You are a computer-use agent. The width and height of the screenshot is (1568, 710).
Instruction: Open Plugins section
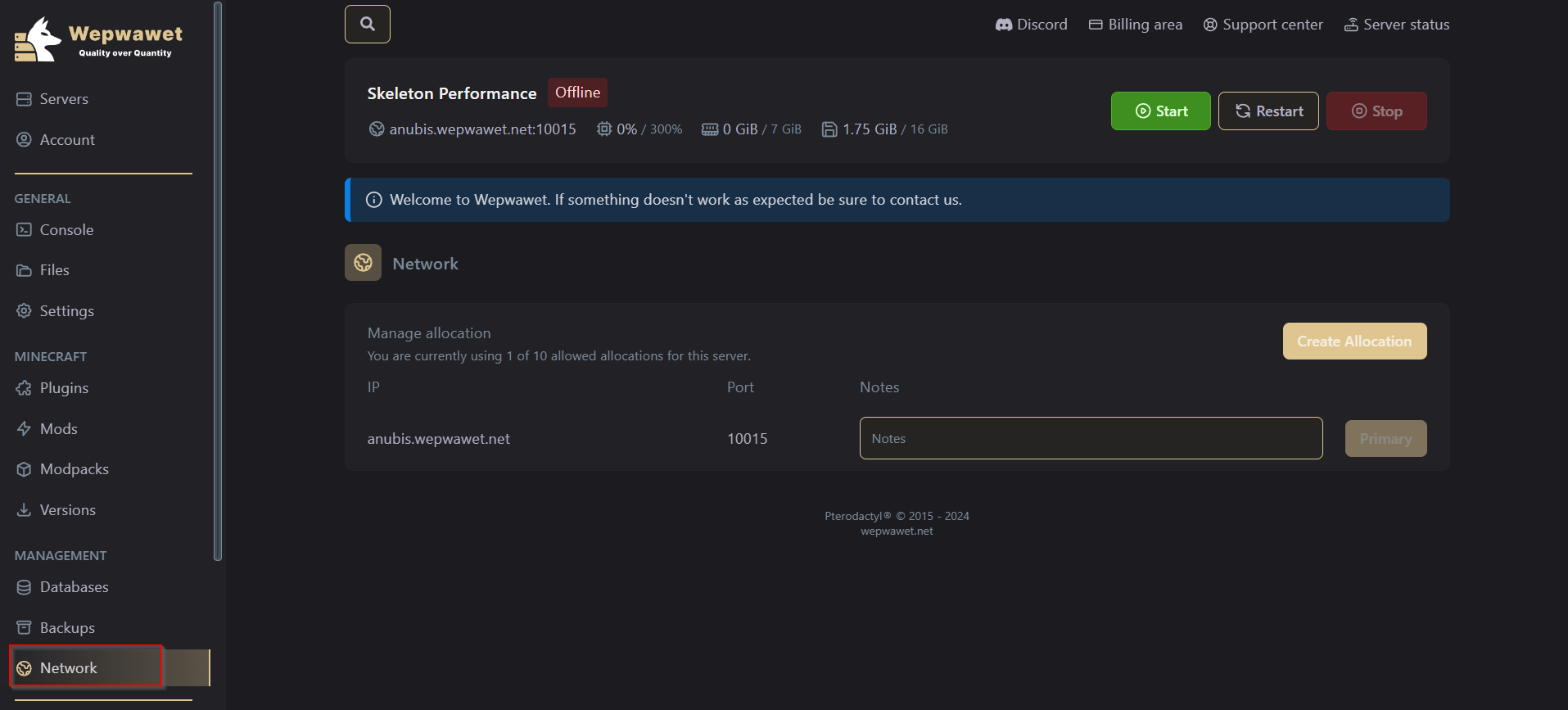pos(52,388)
